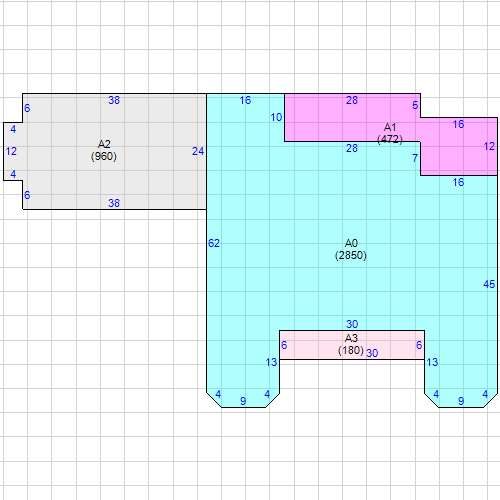
Task: Click the 16 label below A1's lower right edge
Action: pyautogui.click(x=458, y=182)
